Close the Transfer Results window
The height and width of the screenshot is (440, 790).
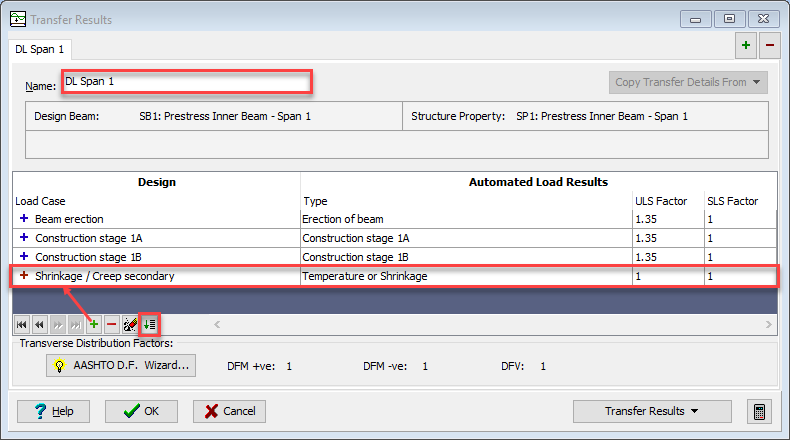click(x=763, y=19)
